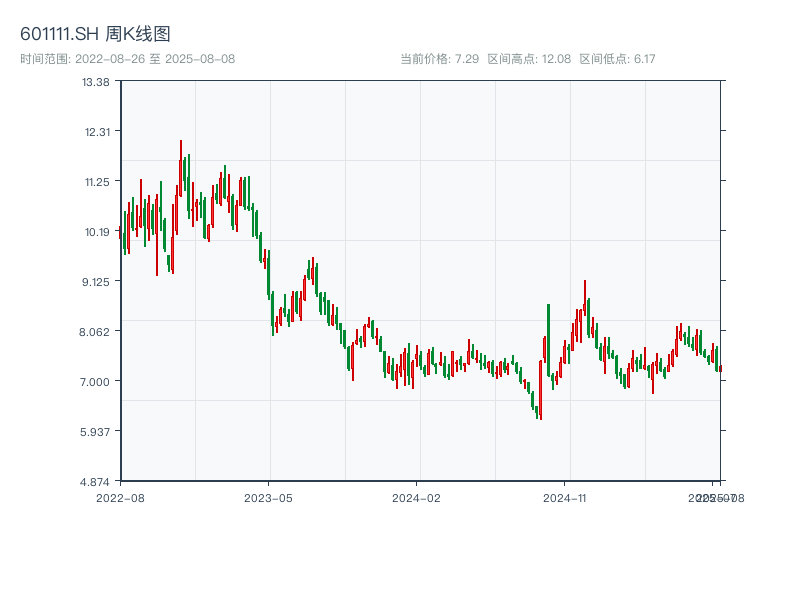The image size is (800, 600).
Task: Select the 时间范围 date range text
Action: 127,59
